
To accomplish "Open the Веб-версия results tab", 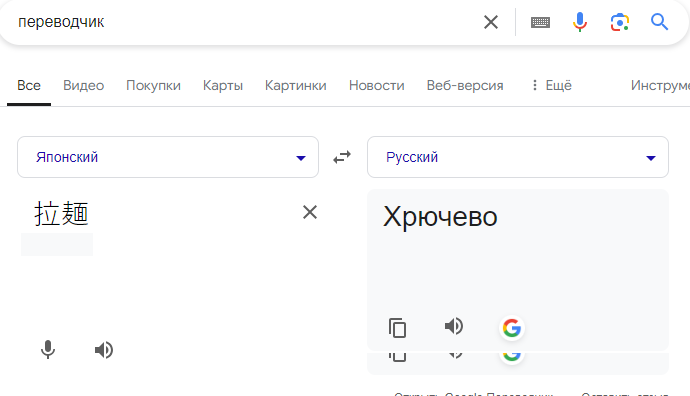I will (x=465, y=85).
